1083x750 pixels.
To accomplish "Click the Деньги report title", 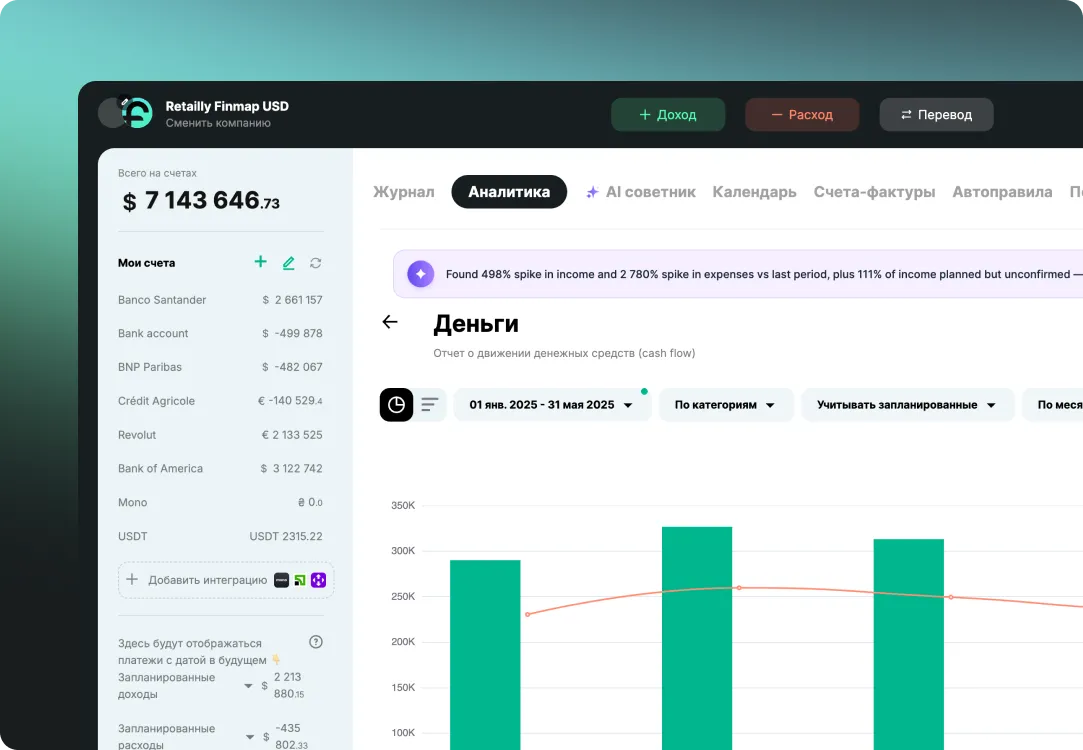I will (476, 324).
